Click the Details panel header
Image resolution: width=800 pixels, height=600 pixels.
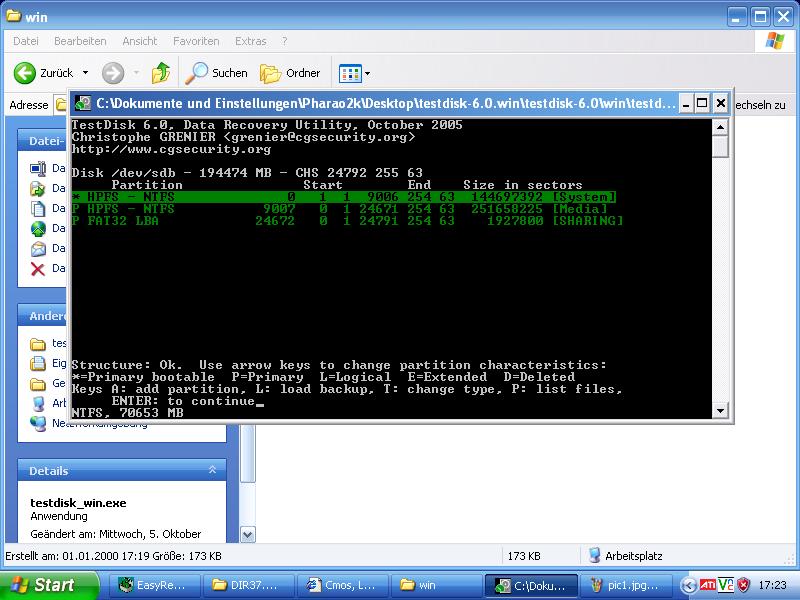click(x=122, y=470)
